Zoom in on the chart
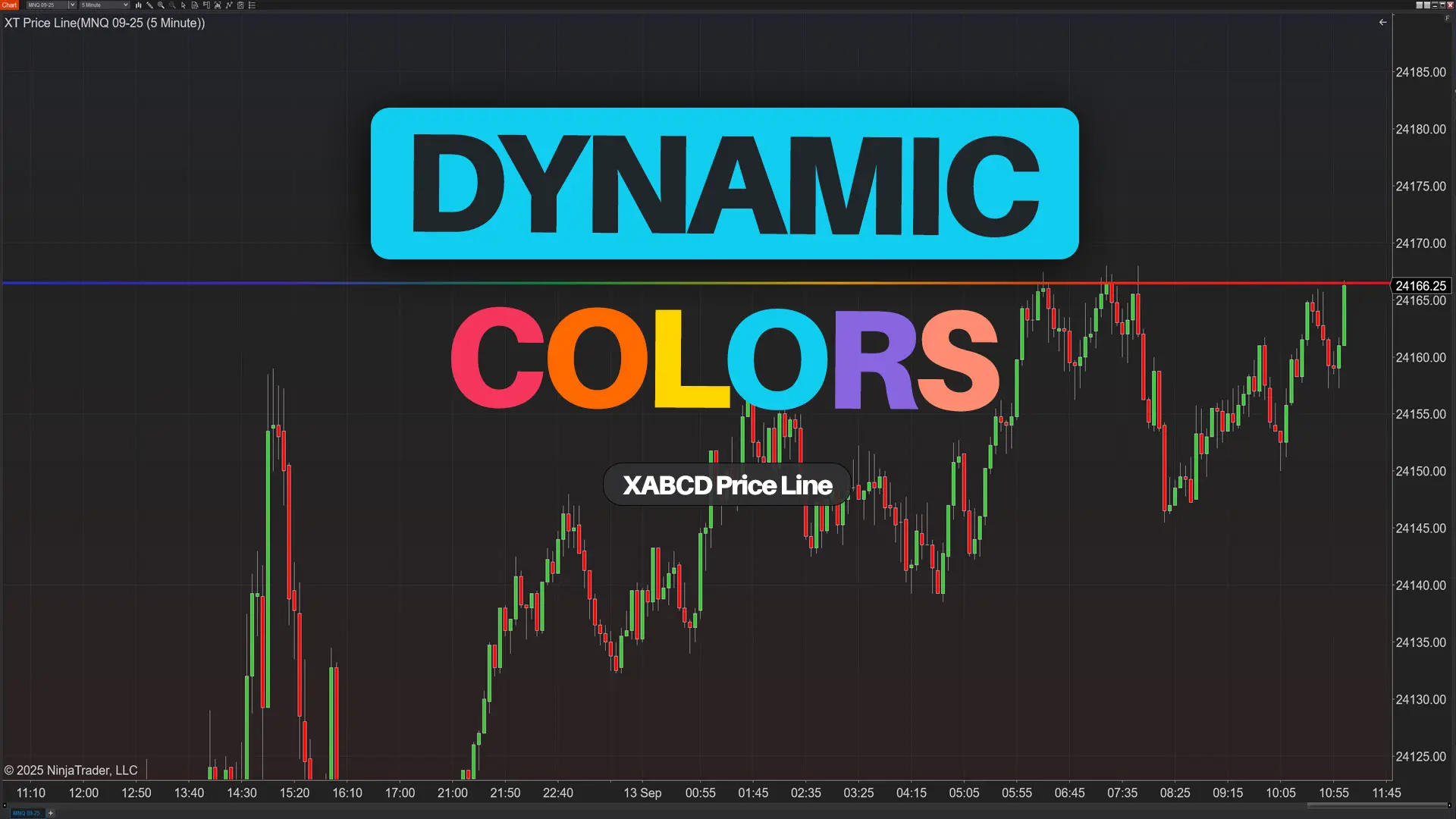This screenshot has height=819, width=1456. (x=161, y=5)
